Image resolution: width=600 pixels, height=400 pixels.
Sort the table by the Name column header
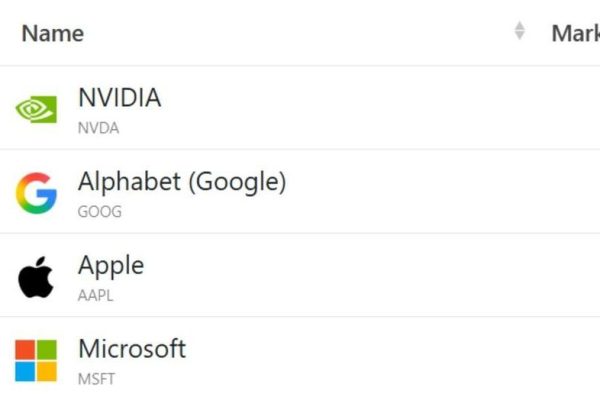click(x=53, y=33)
